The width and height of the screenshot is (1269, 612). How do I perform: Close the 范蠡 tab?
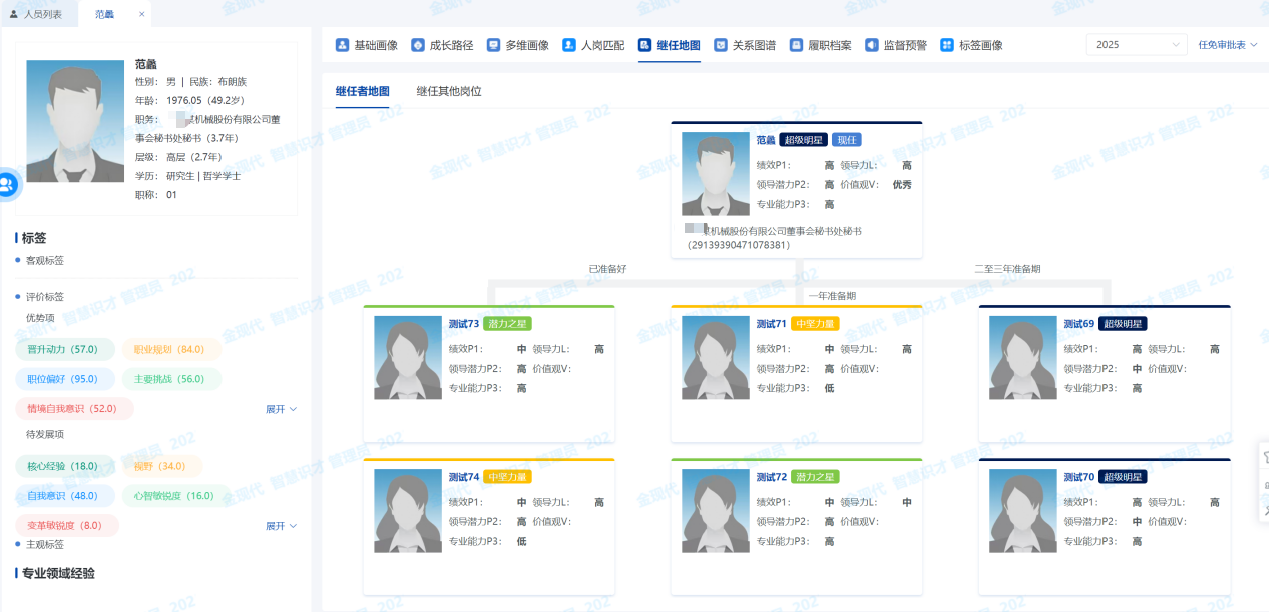tap(141, 14)
